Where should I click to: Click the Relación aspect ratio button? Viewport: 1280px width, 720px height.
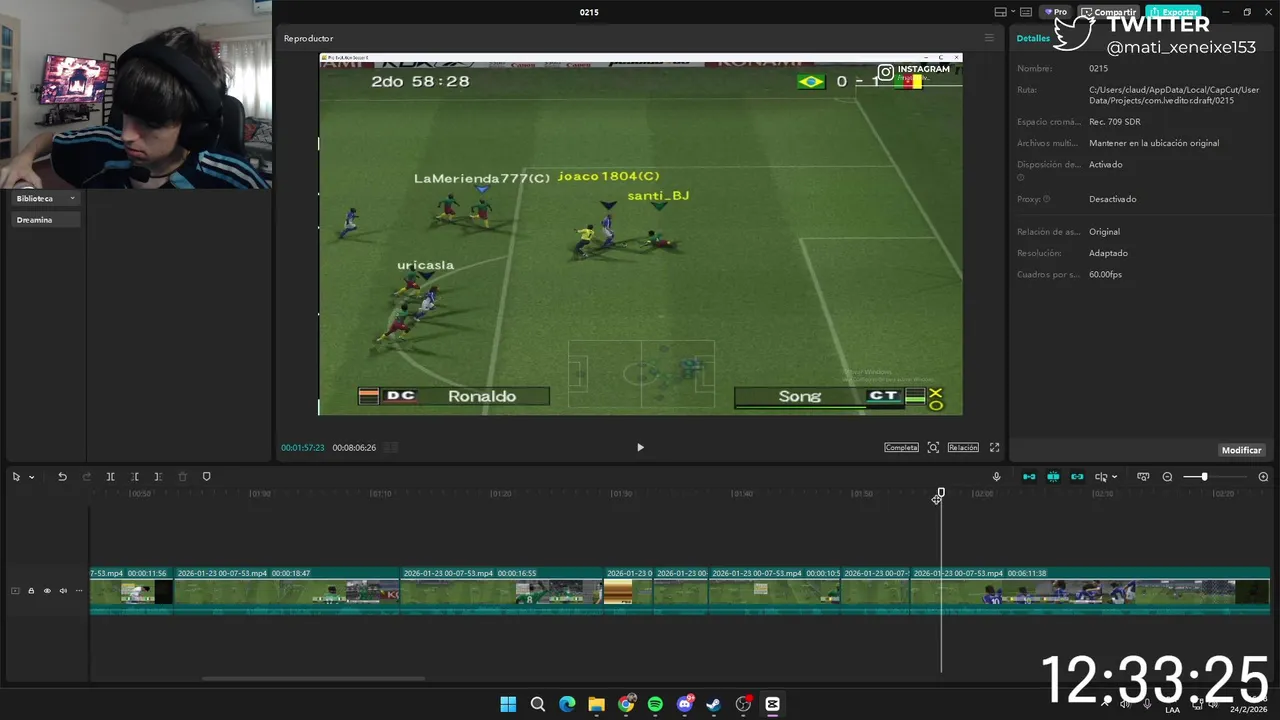[963, 447]
